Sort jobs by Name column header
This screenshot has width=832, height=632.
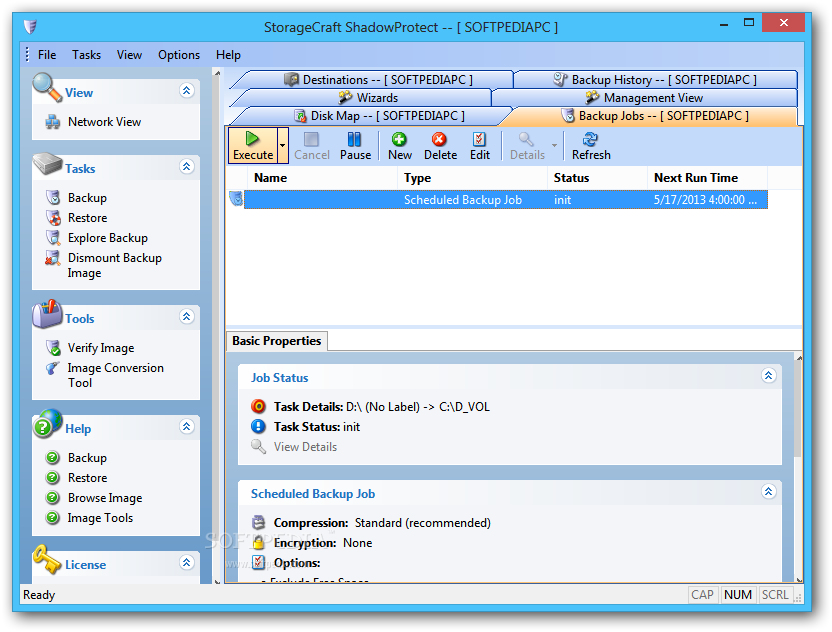point(323,178)
